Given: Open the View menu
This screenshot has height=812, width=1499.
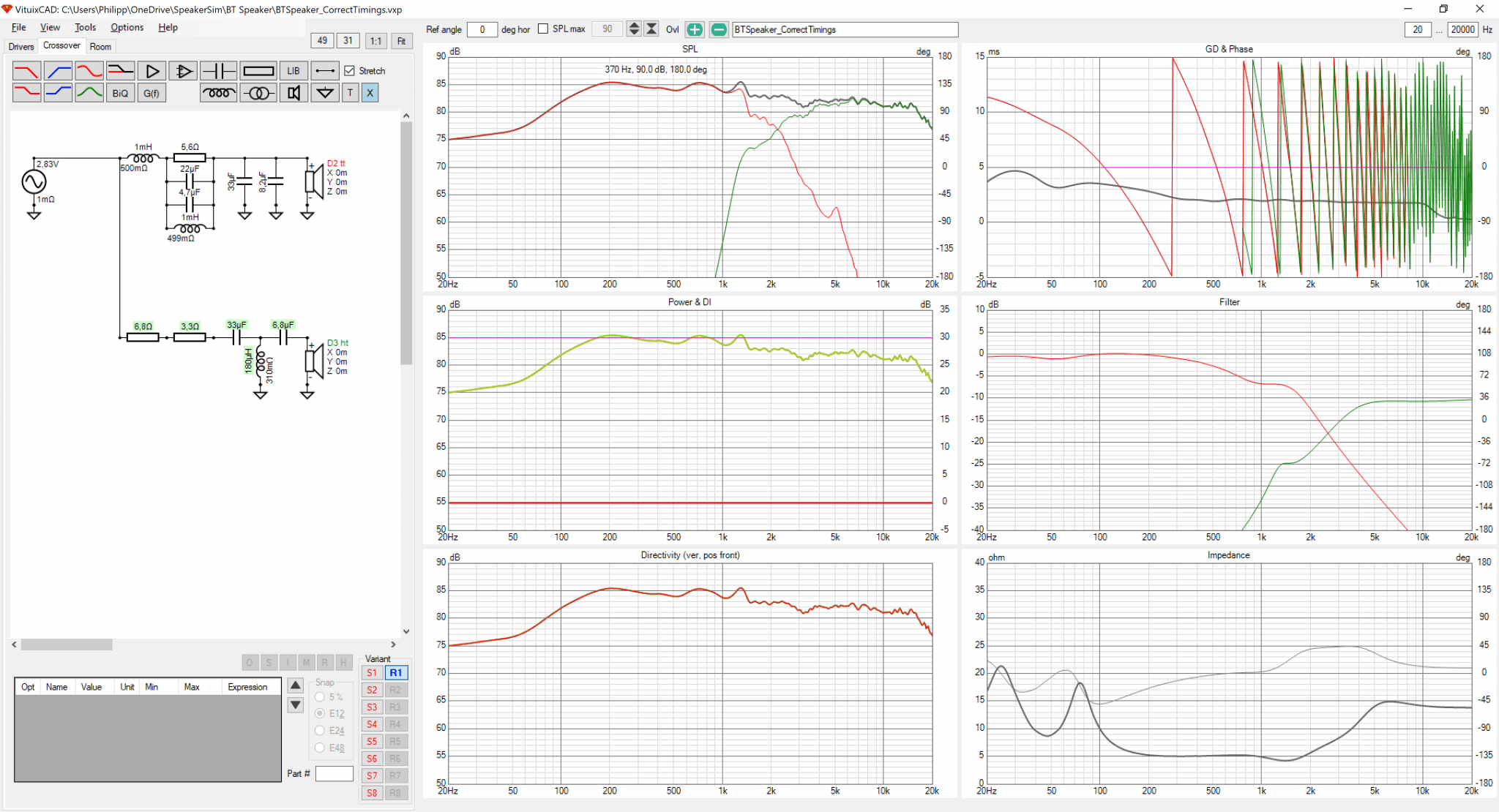Looking at the screenshot, I should pos(50,27).
